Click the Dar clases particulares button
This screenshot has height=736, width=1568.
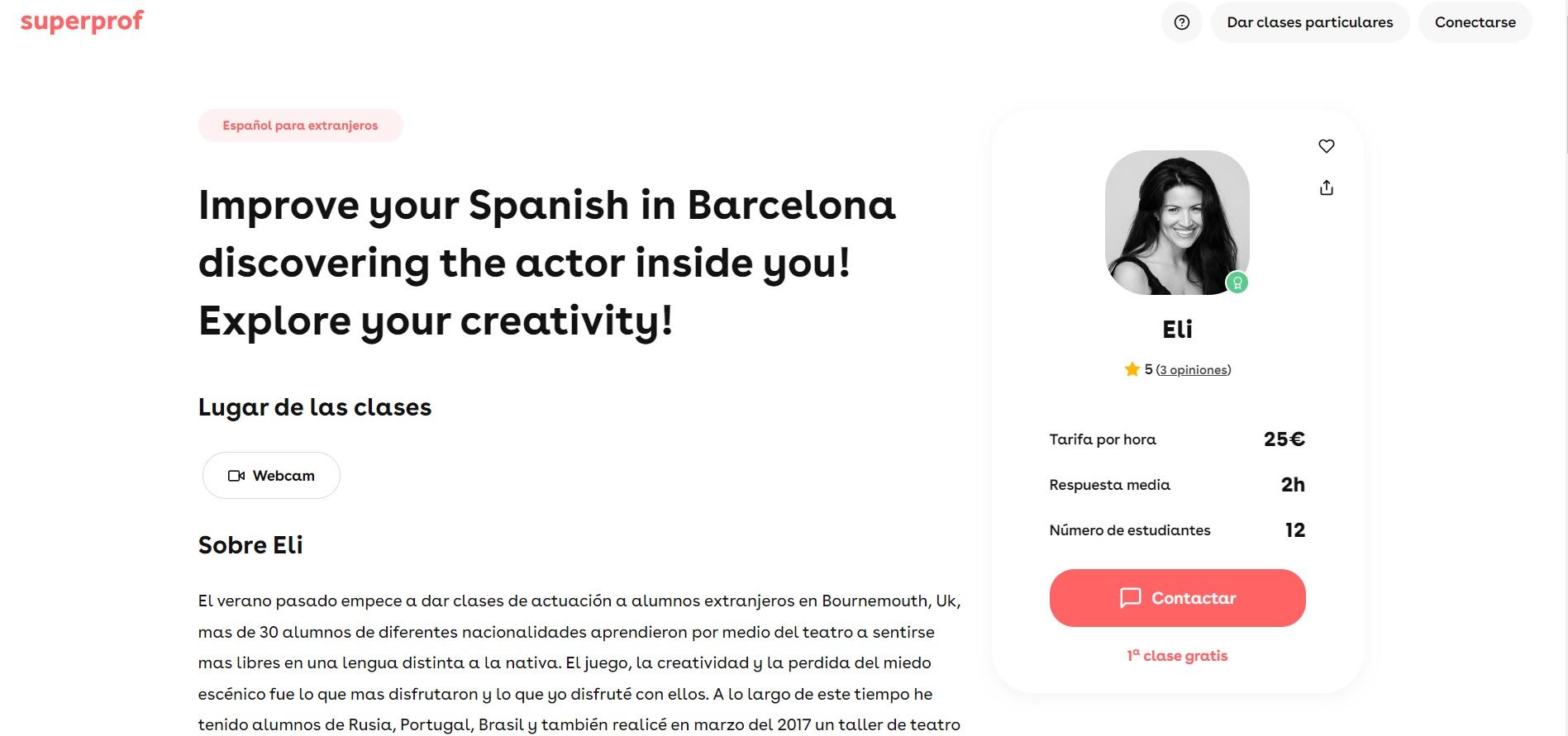pyautogui.click(x=1310, y=22)
